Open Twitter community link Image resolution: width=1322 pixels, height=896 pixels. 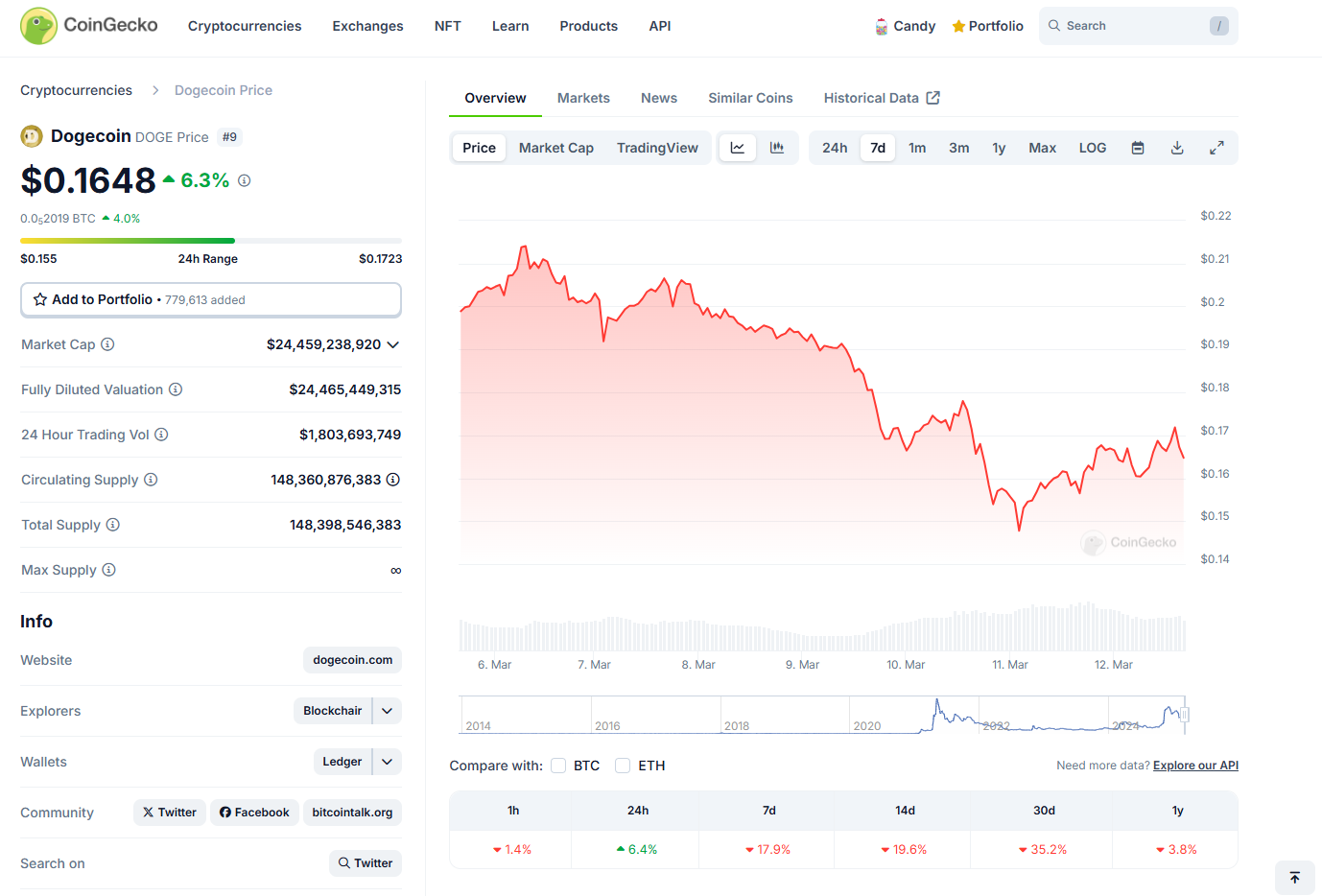click(170, 813)
